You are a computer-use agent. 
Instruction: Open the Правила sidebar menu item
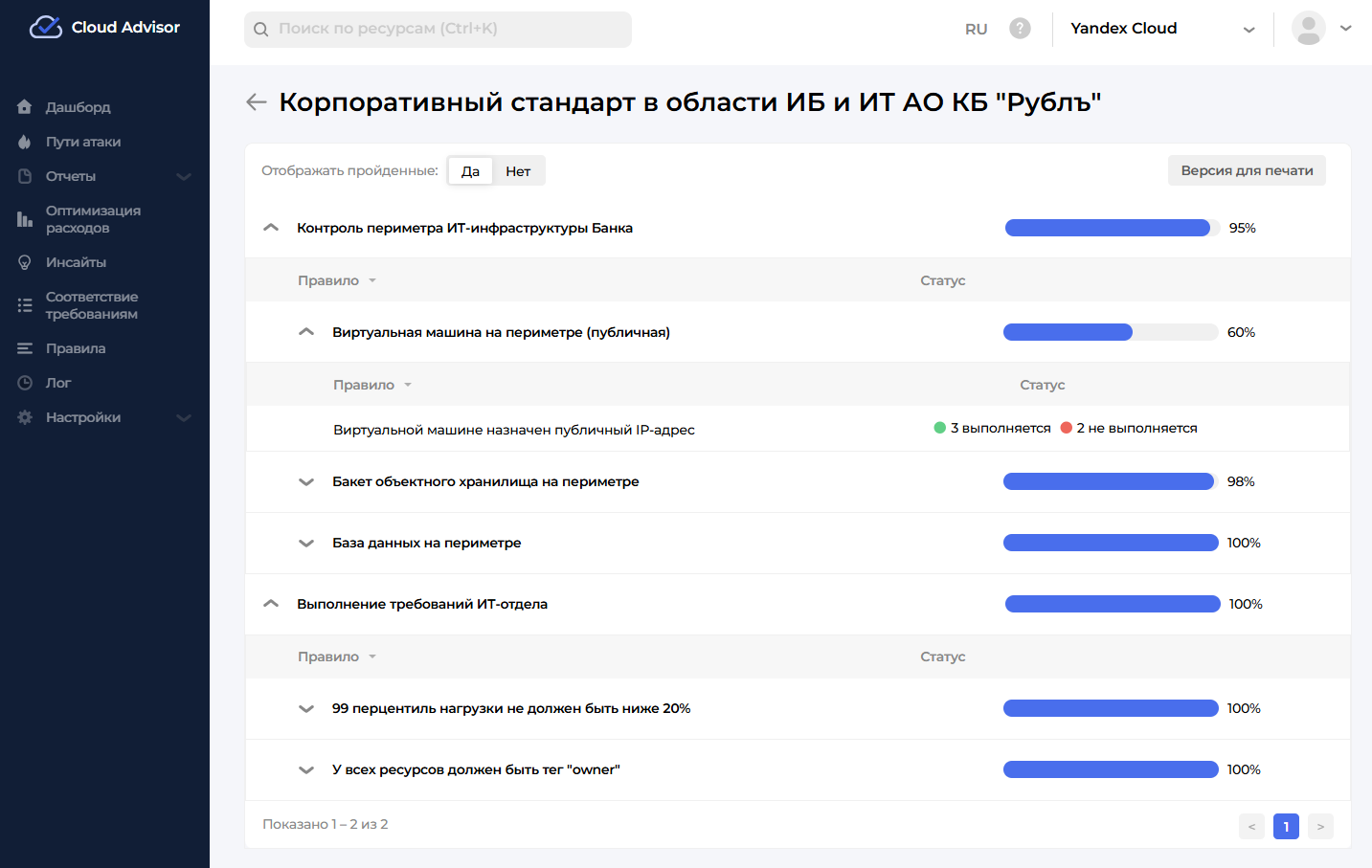click(x=76, y=348)
